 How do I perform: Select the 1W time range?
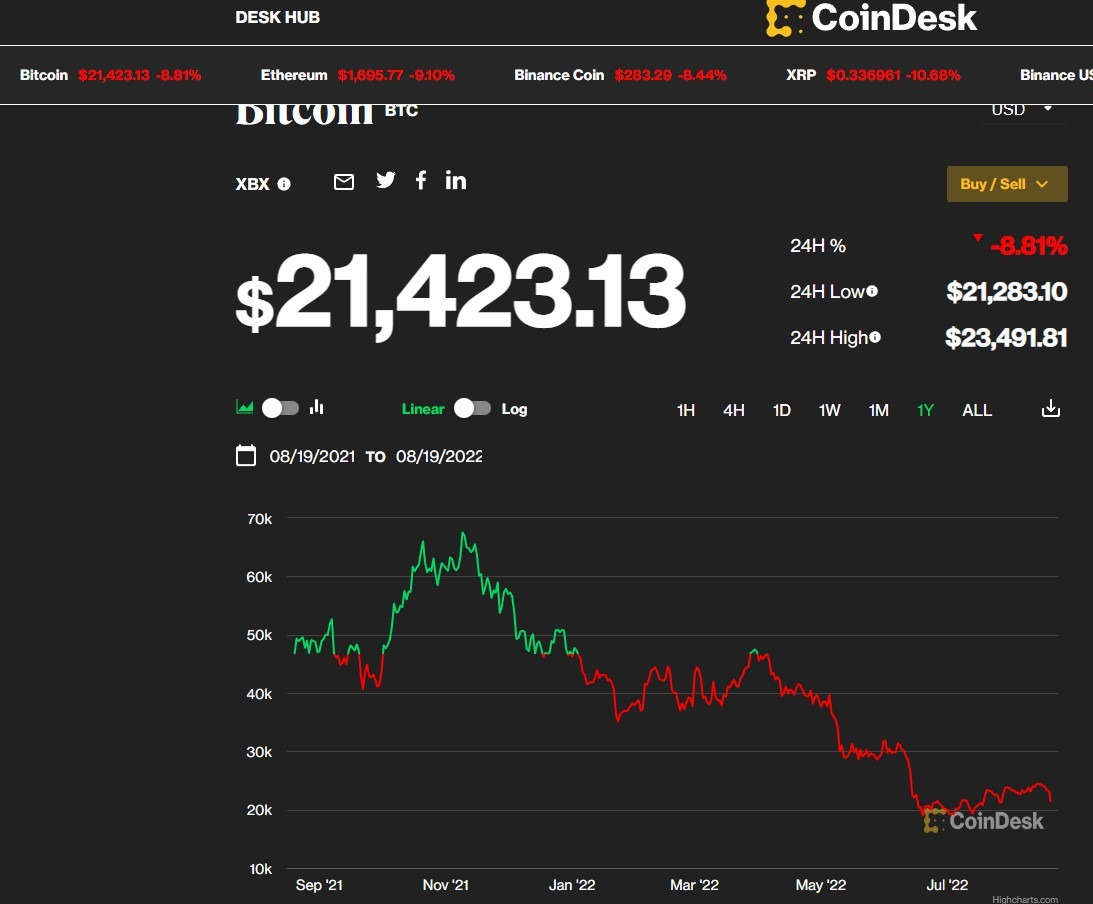(x=830, y=411)
